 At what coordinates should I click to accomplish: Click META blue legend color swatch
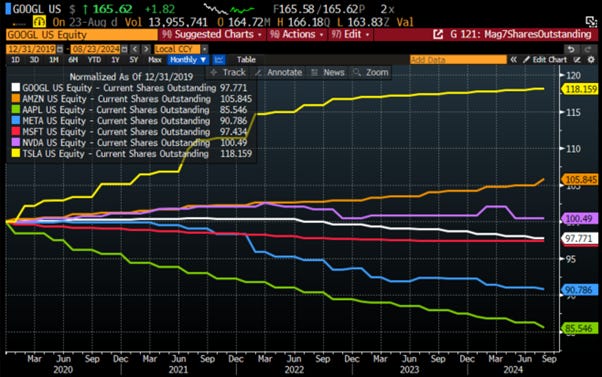(x=16, y=121)
